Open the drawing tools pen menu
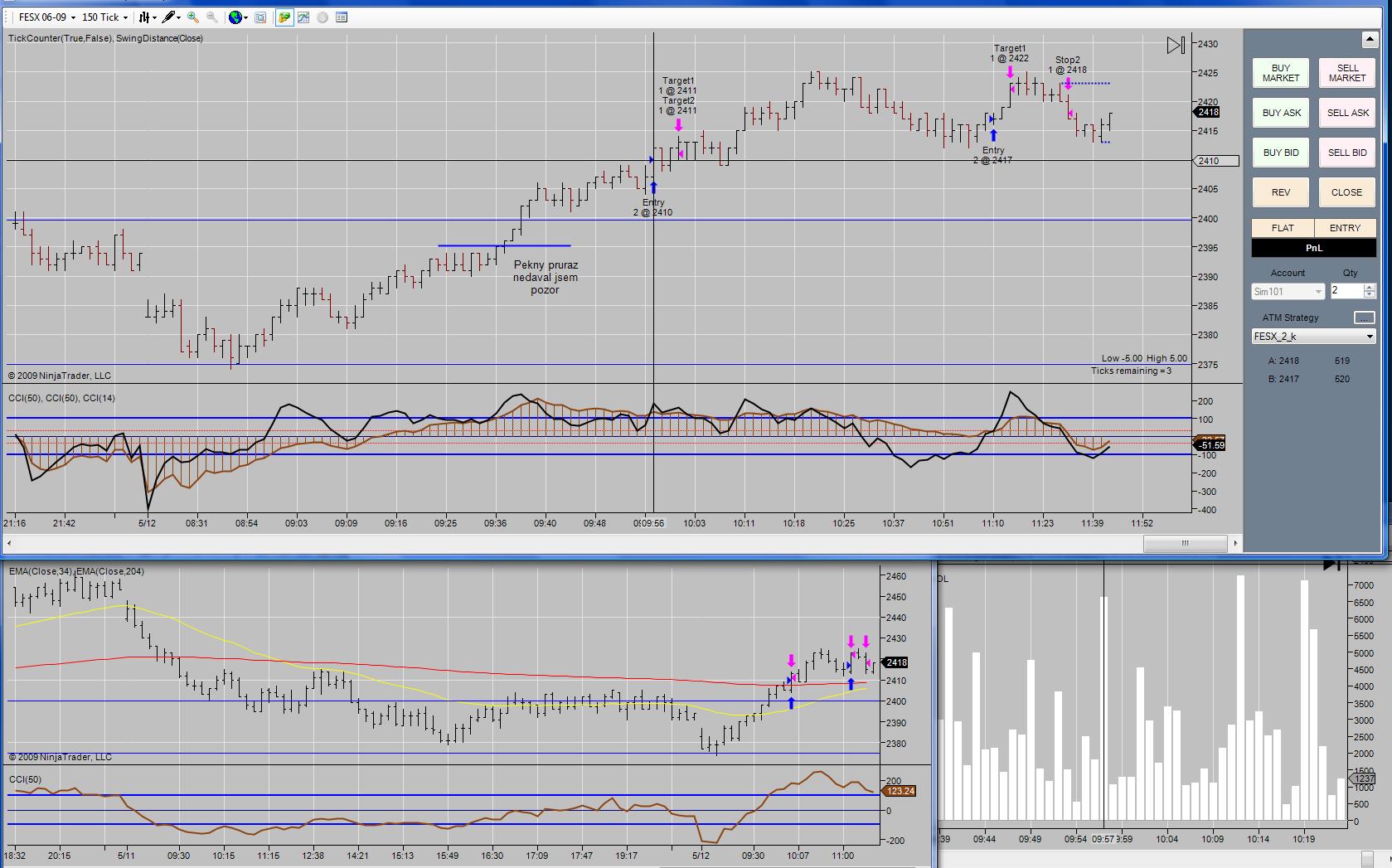Image resolution: width=1392 pixels, height=868 pixels. (172, 17)
